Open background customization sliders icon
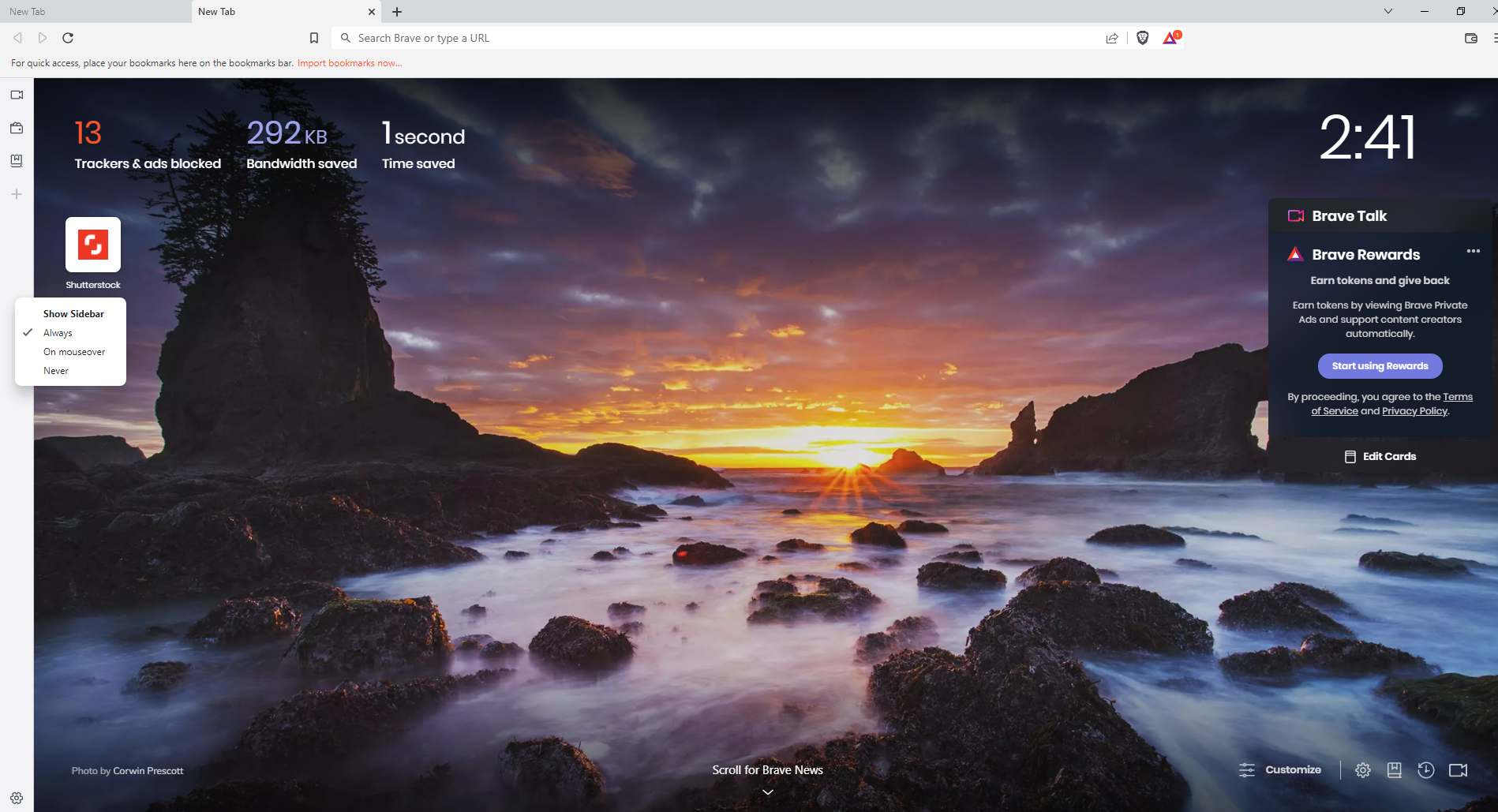Image resolution: width=1498 pixels, height=812 pixels. click(x=1247, y=769)
